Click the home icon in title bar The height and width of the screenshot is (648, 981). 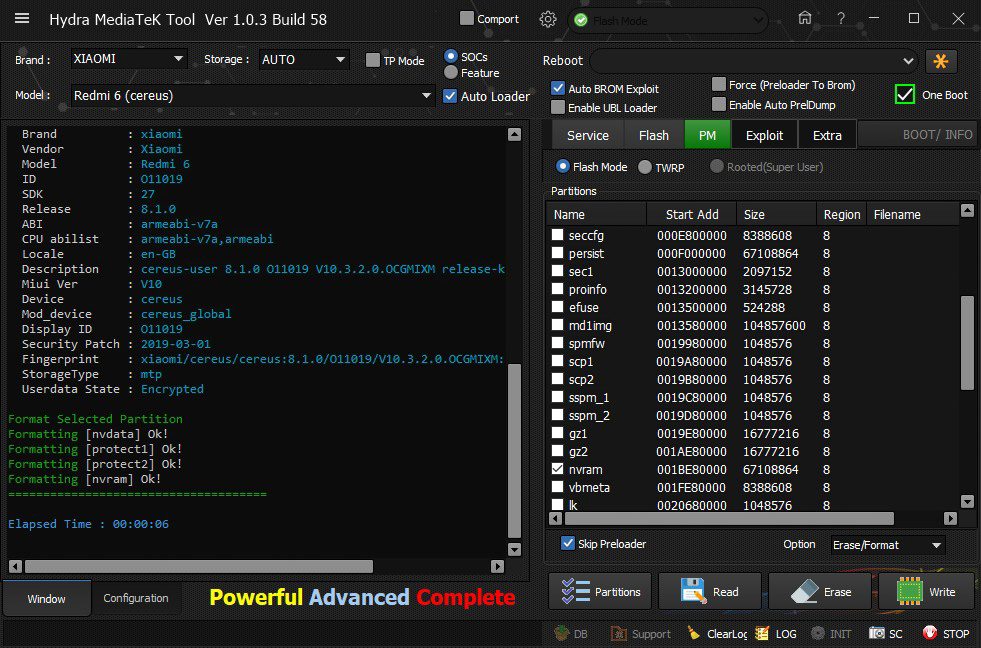pyautogui.click(x=805, y=19)
